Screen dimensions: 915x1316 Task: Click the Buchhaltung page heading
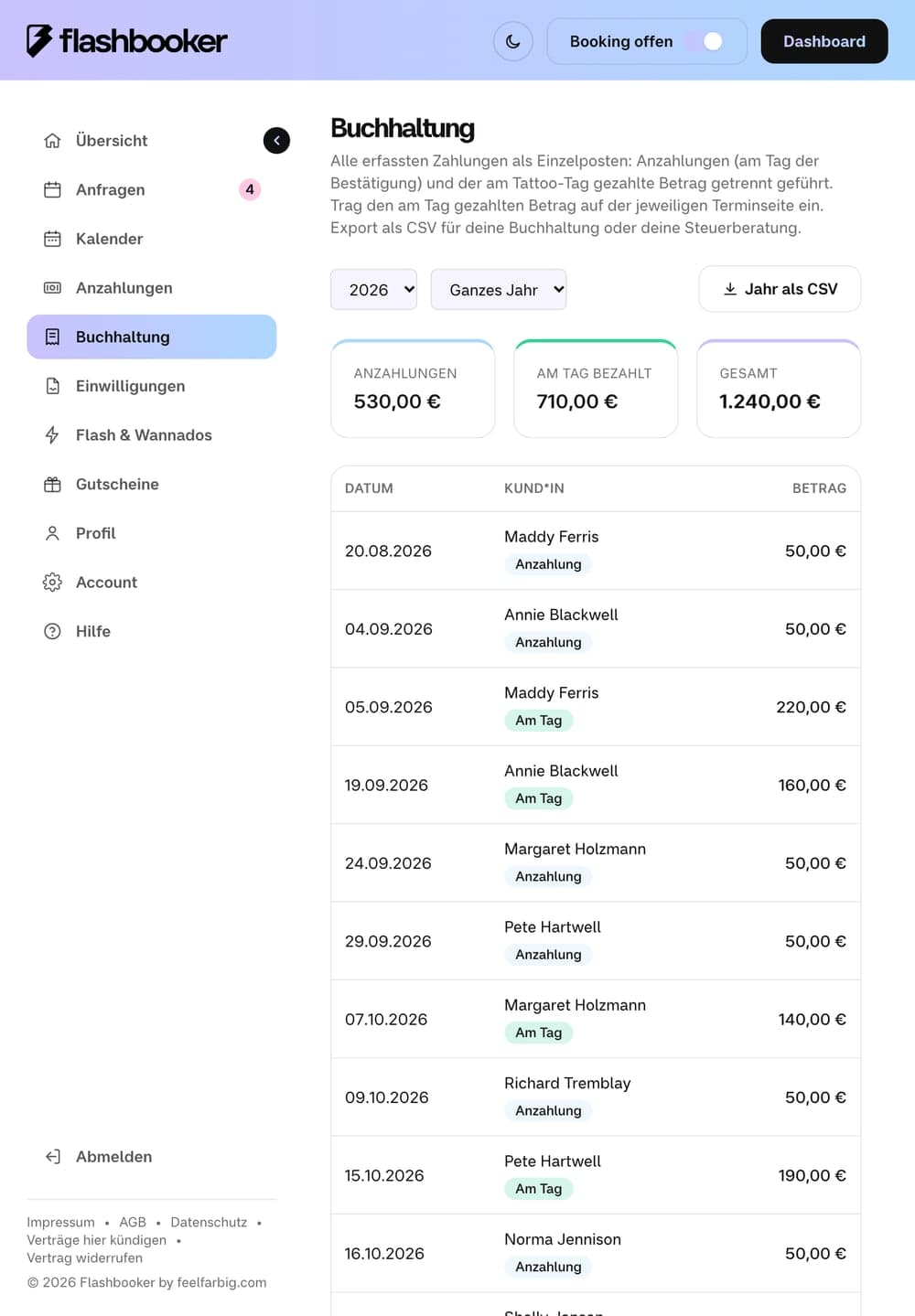tap(403, 128)
